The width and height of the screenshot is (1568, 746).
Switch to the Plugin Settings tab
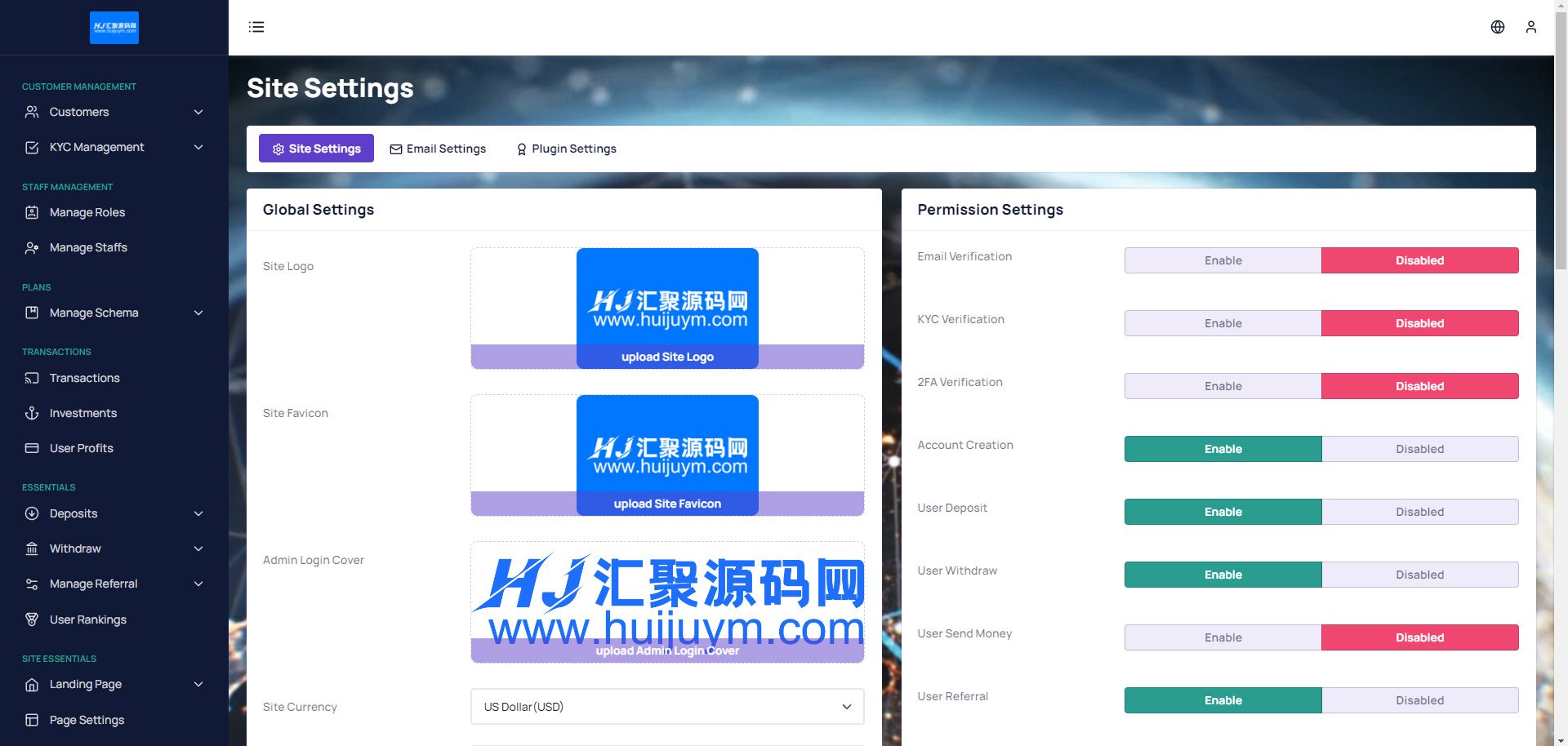566,149
